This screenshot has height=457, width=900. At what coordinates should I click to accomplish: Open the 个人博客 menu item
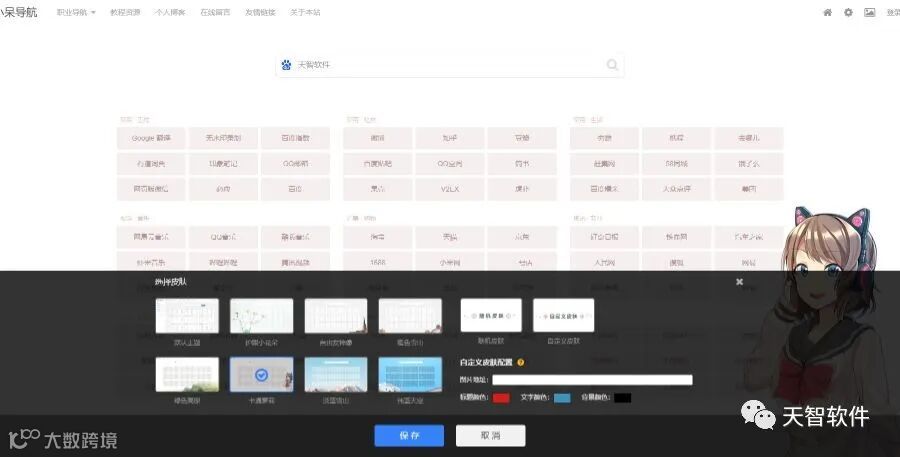pos(170,12)
